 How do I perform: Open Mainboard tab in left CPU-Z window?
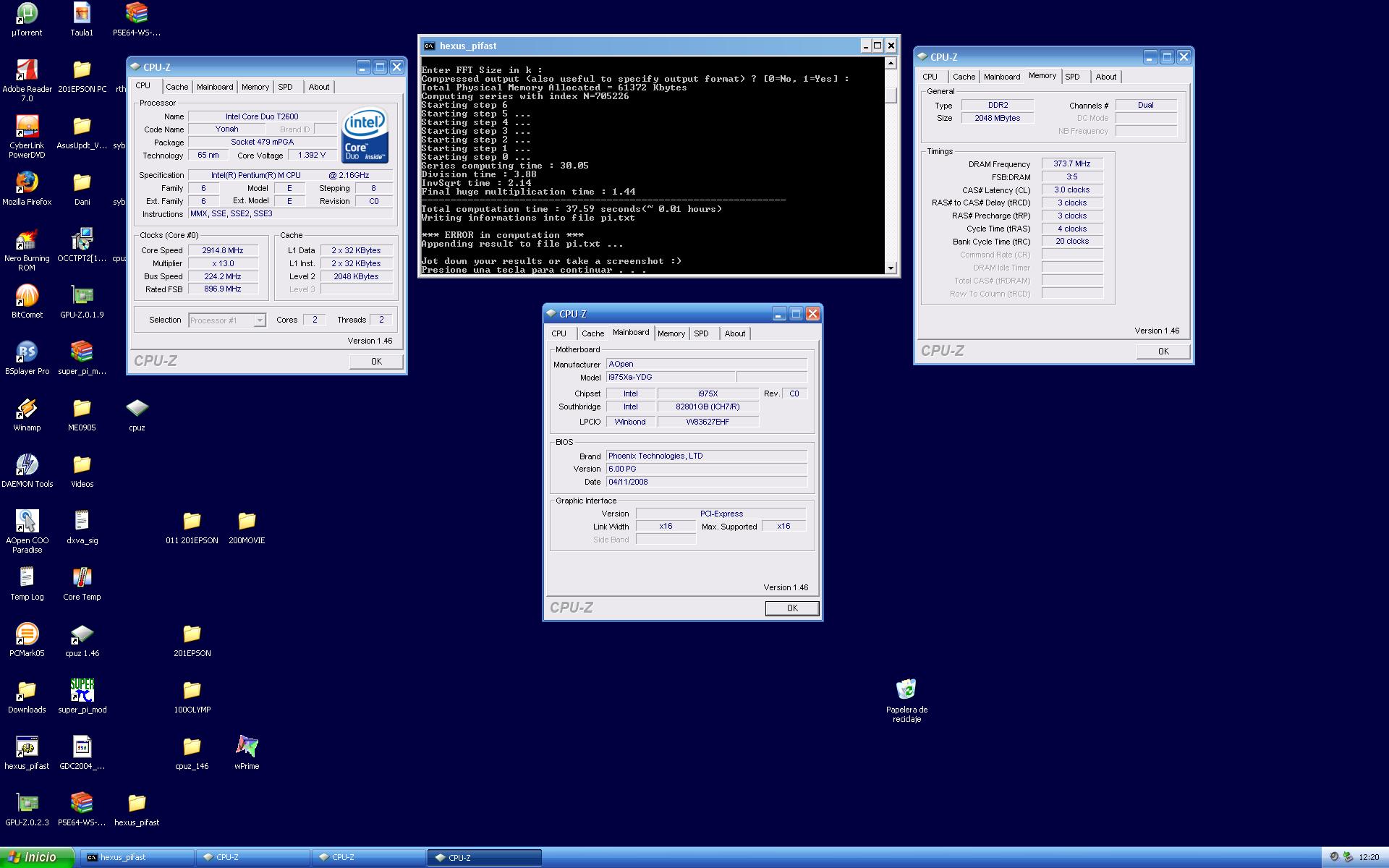[x=215, y=87]
